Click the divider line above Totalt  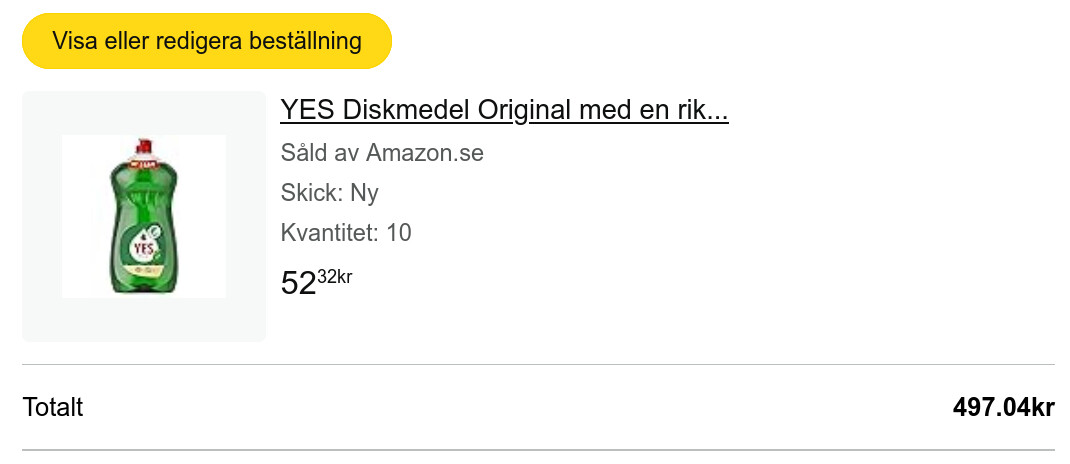[538, 365]
